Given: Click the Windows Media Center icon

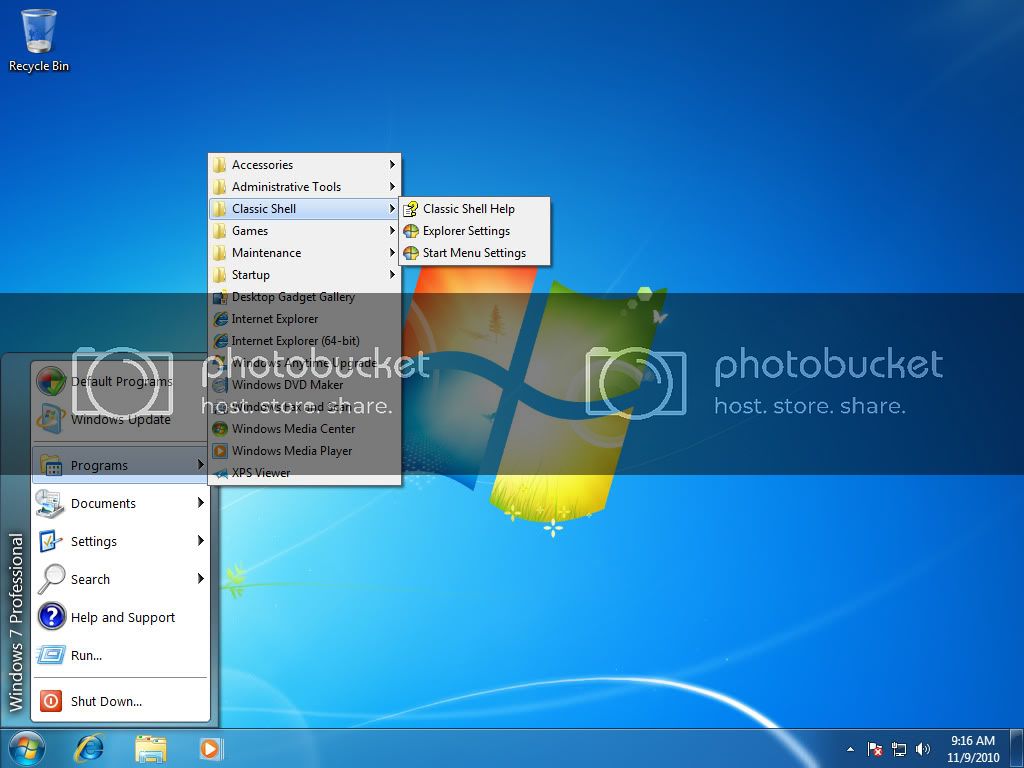Looking at the screenshot, I should click(x=220, y=429).
